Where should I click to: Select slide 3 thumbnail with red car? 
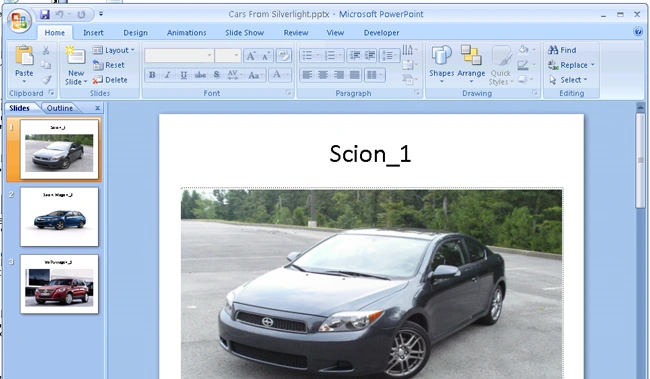(x=59, y=284)
